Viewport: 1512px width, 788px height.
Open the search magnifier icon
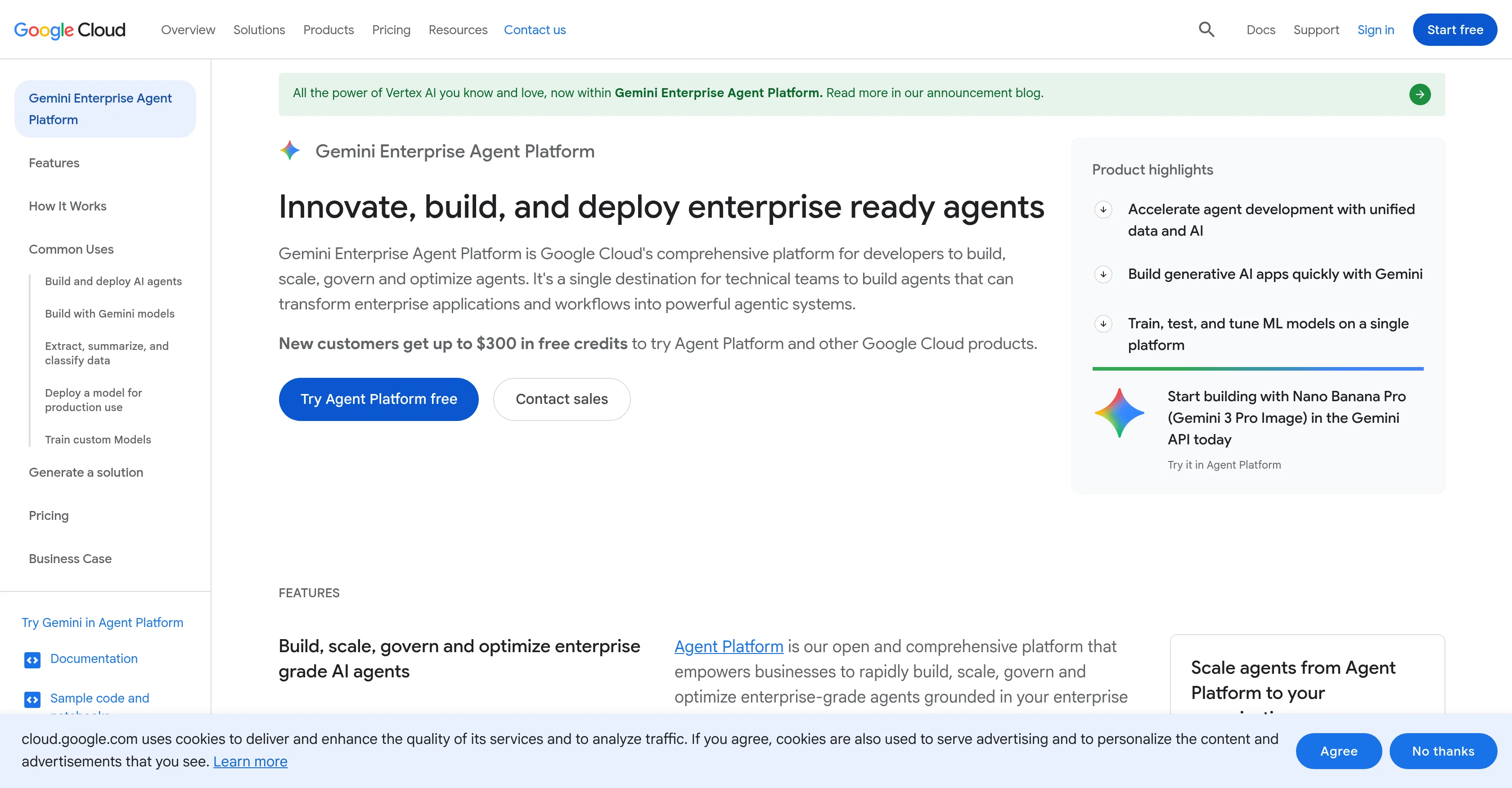pos(1206,29)
